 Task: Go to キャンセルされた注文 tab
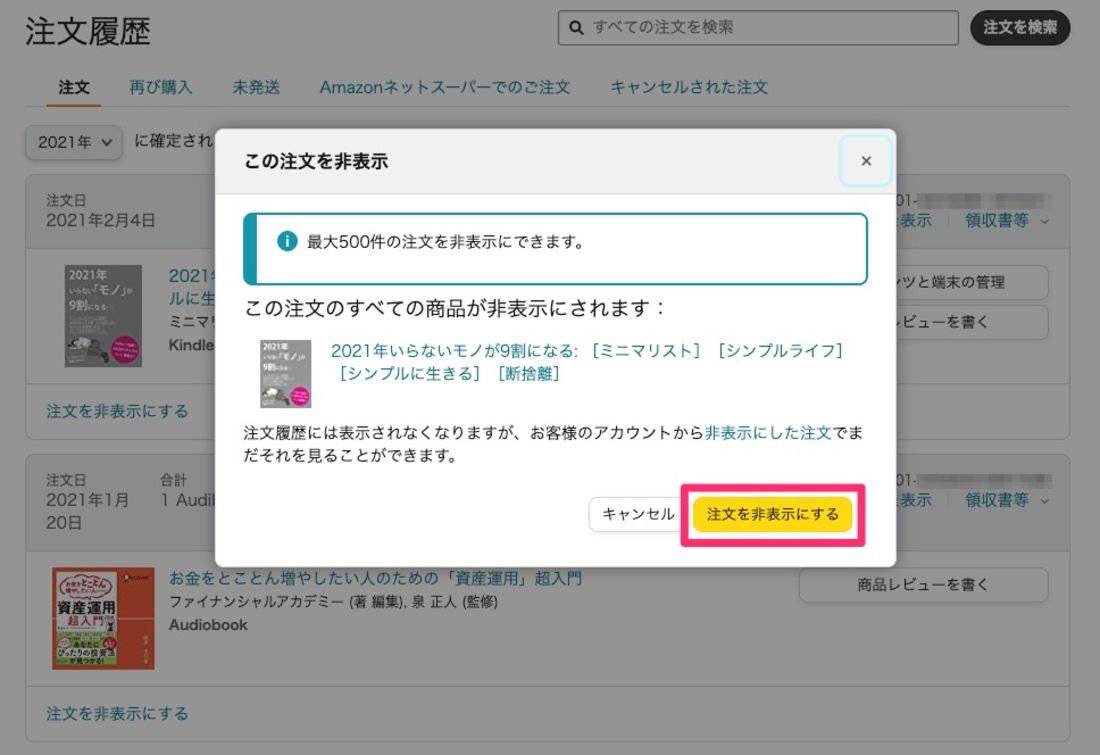pyautogui.click(x=689, y=87)
